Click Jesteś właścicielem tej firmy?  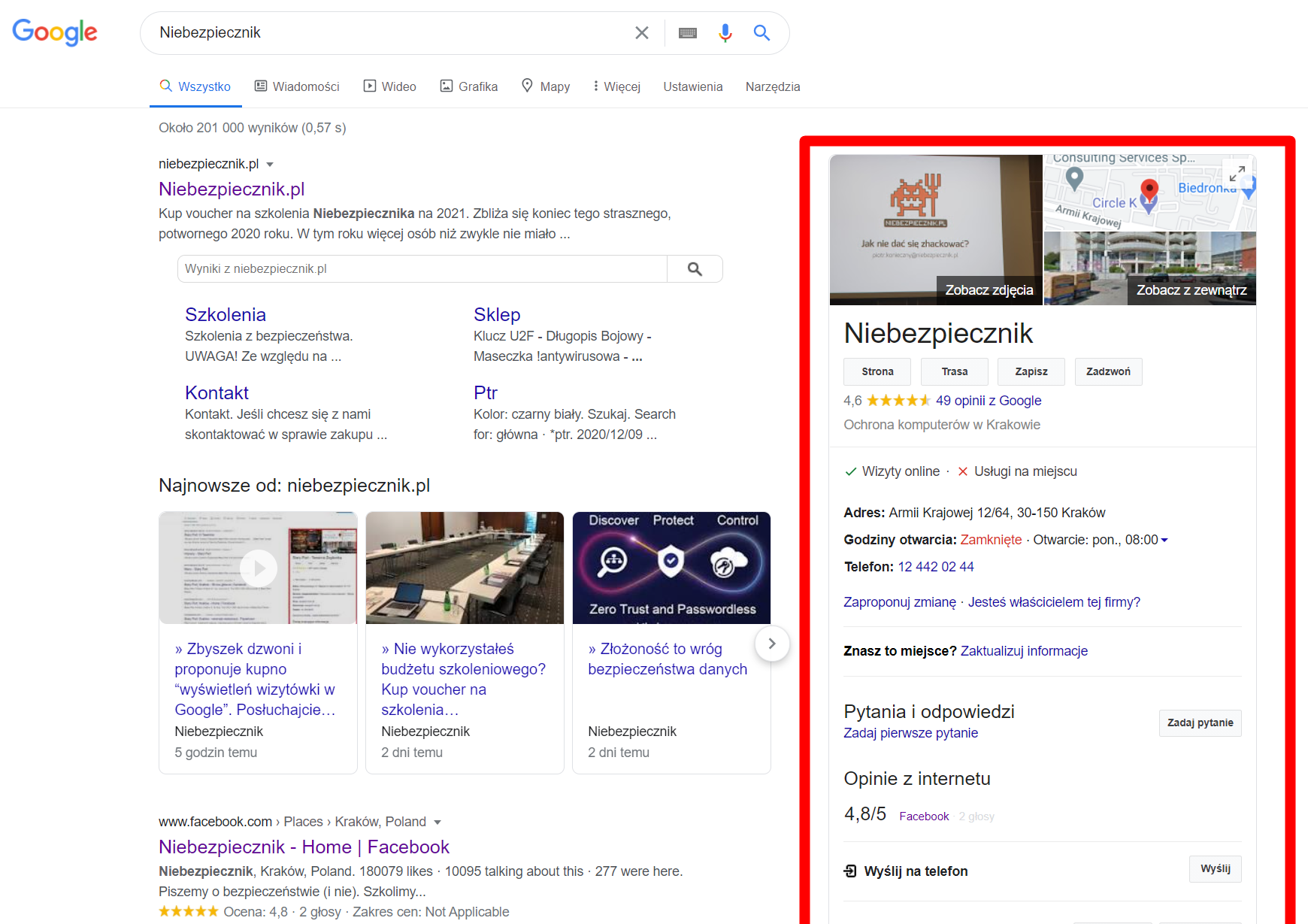(1054, 602)
